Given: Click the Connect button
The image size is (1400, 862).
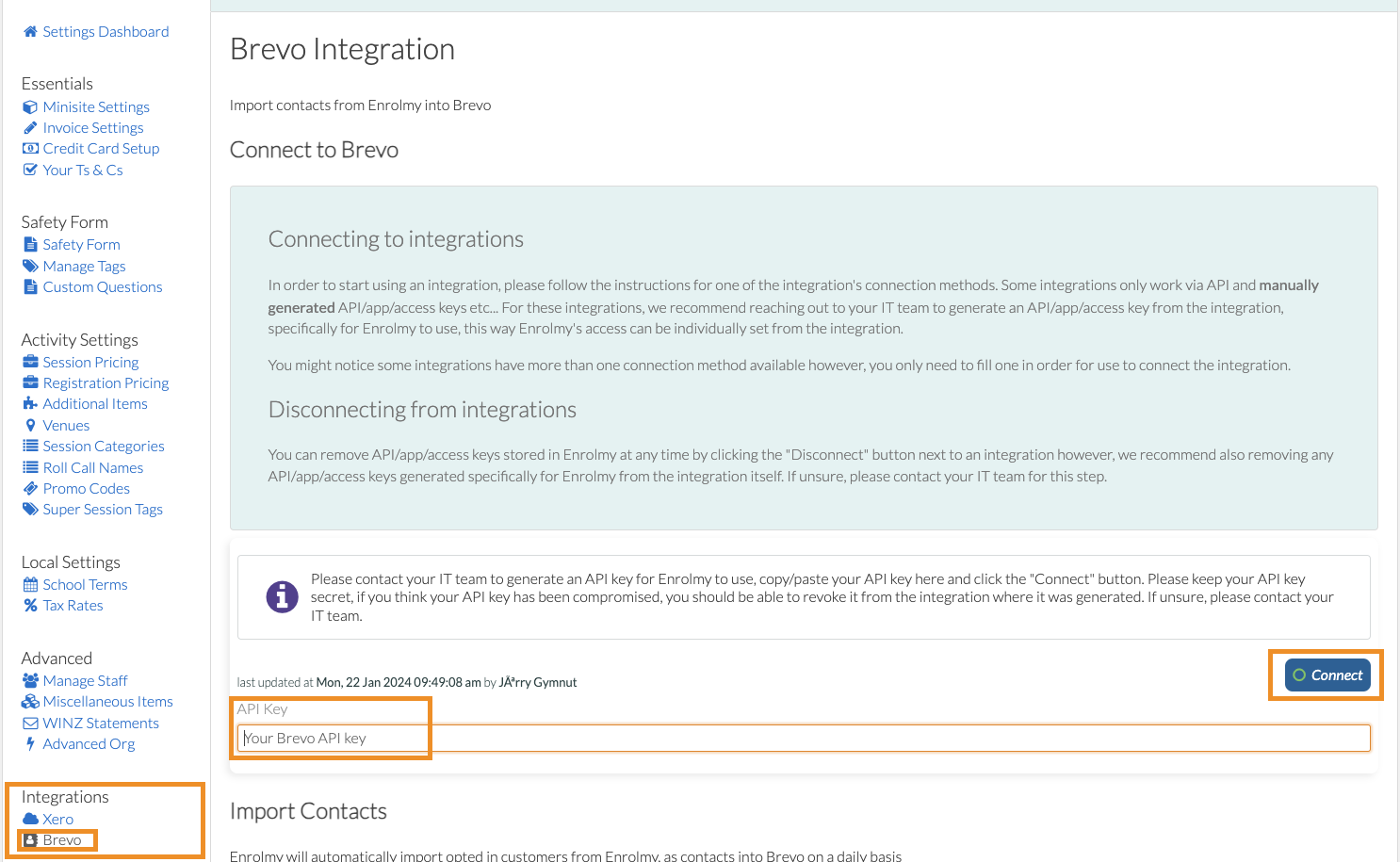Looking at the screenshot, I should pos(1327,675).
